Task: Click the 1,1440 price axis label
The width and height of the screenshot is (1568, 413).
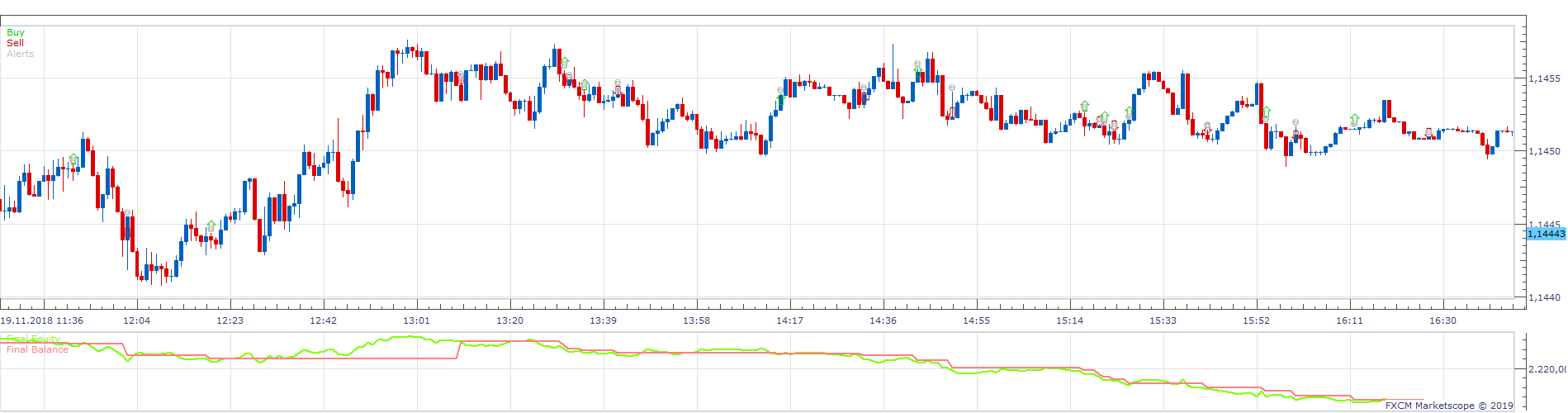Action: pyautogui.click(x=1544, y=297)
